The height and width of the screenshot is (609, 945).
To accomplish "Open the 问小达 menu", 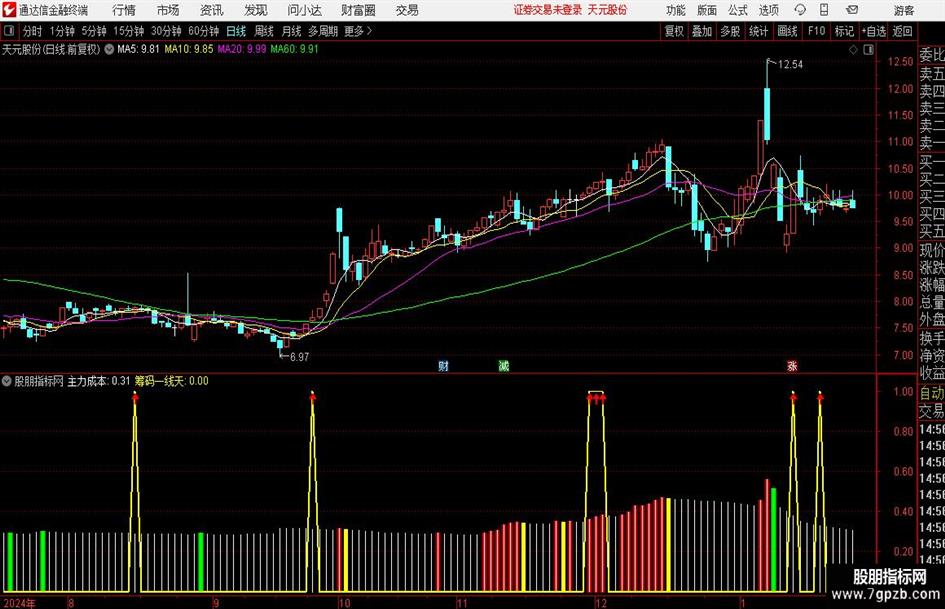I will (x=304, y=10).
